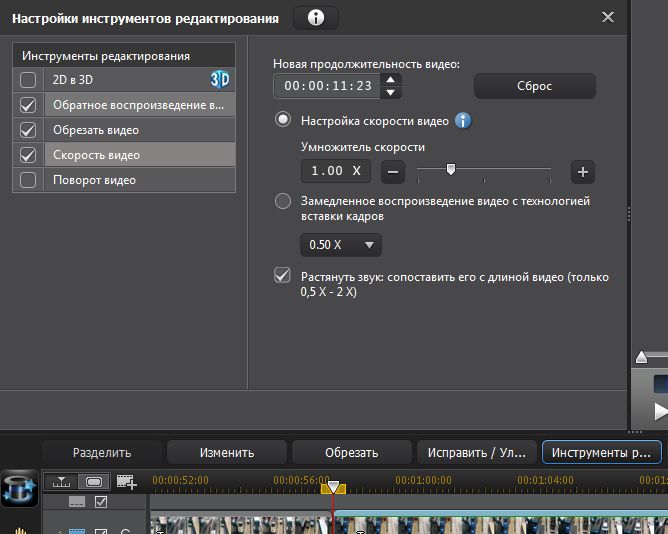The image size is (668, 534).
Task: Click the storyboard view icon above timeline
Action: [94, 482]
